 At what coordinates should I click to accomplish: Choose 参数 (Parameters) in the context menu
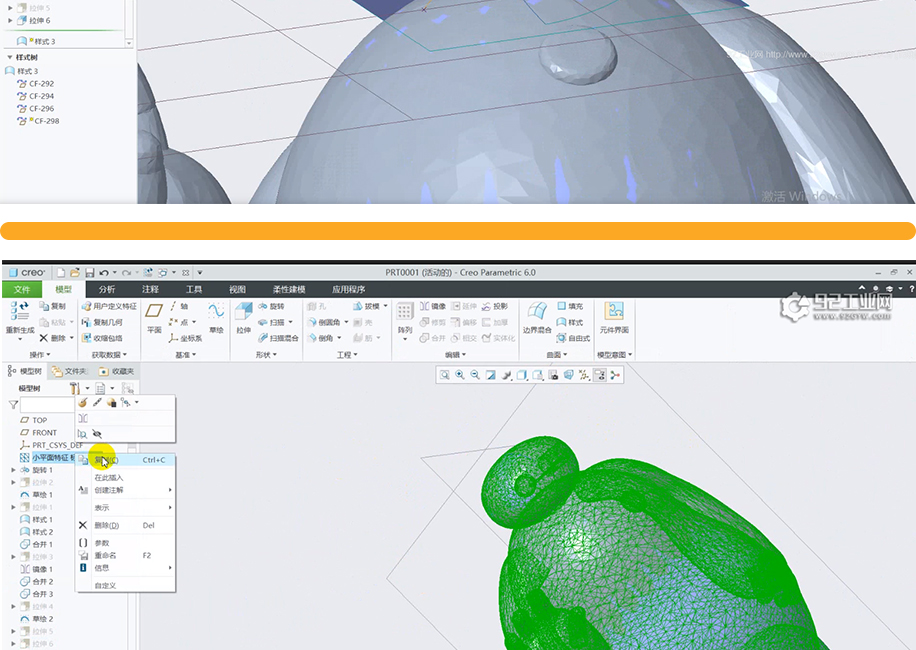[126, 543]
